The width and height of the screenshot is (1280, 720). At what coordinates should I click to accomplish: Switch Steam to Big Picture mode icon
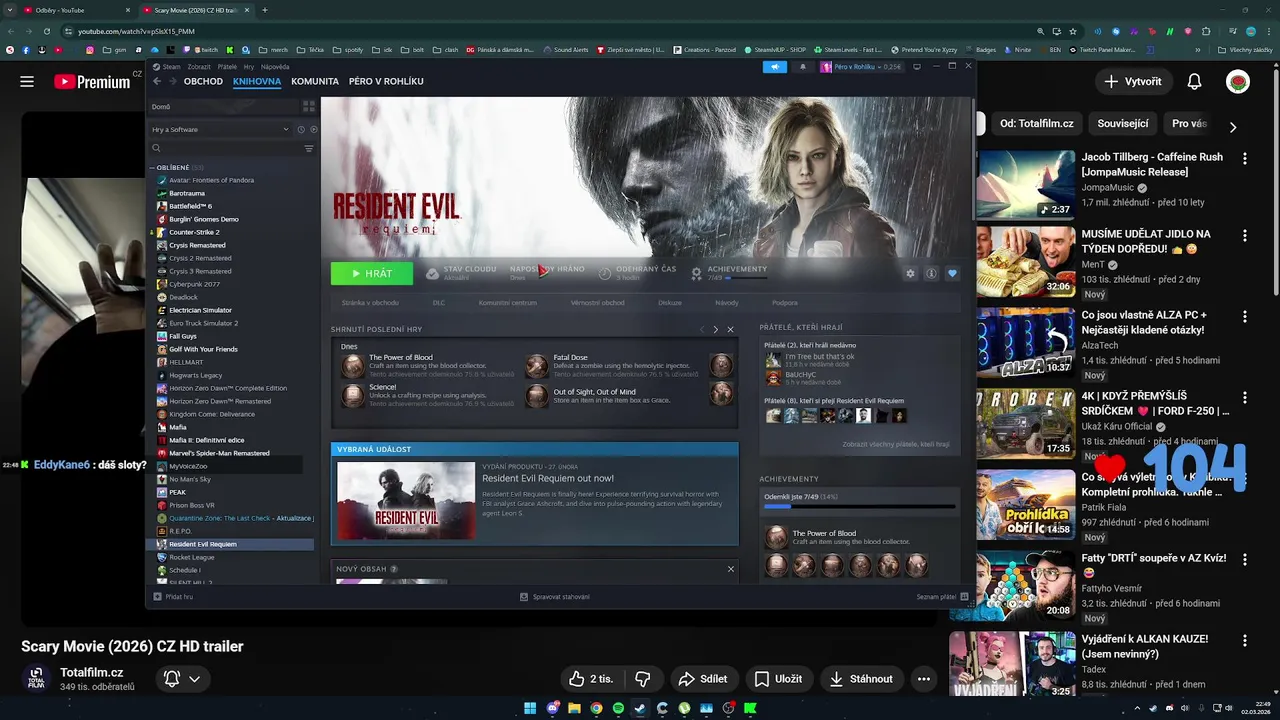(x=917, y=67)
